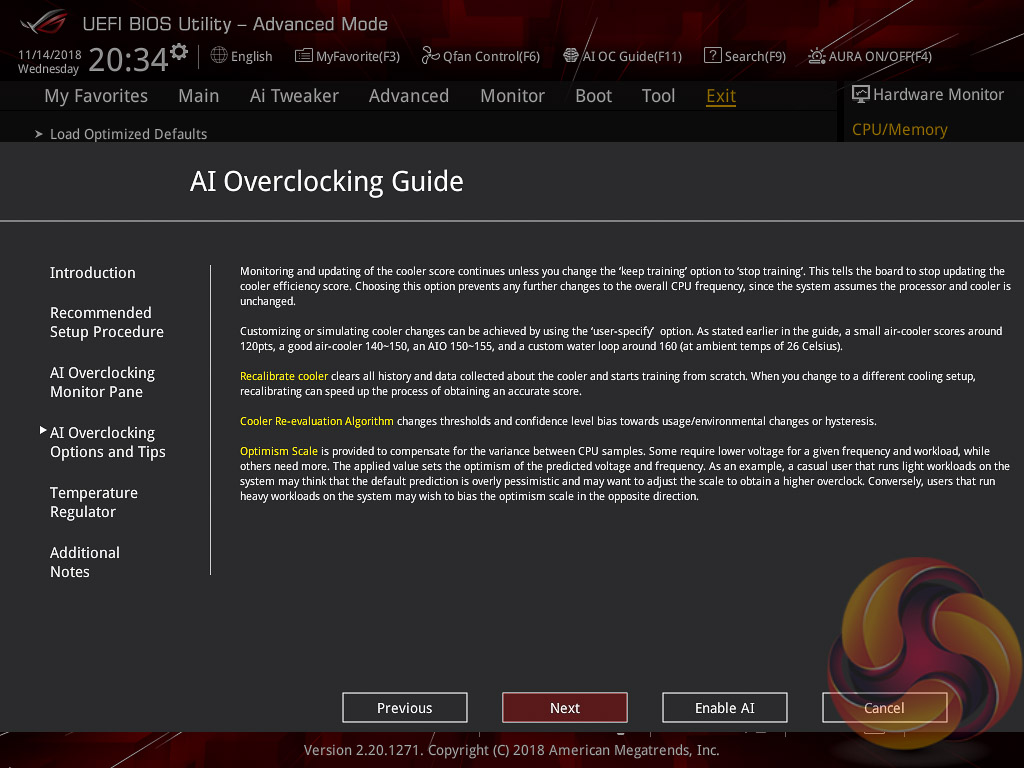Switch to My Favorites tab
1024x768 pixels.
pos(96,96)
